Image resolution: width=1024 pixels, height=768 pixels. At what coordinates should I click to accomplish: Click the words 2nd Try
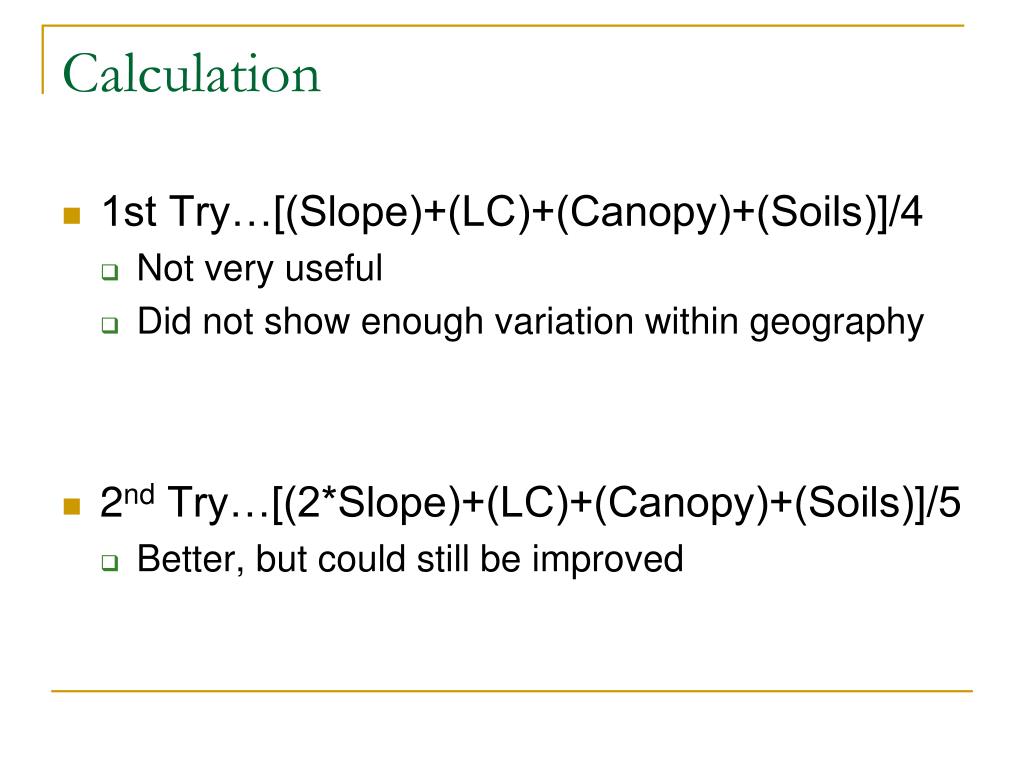click(165, 503)
